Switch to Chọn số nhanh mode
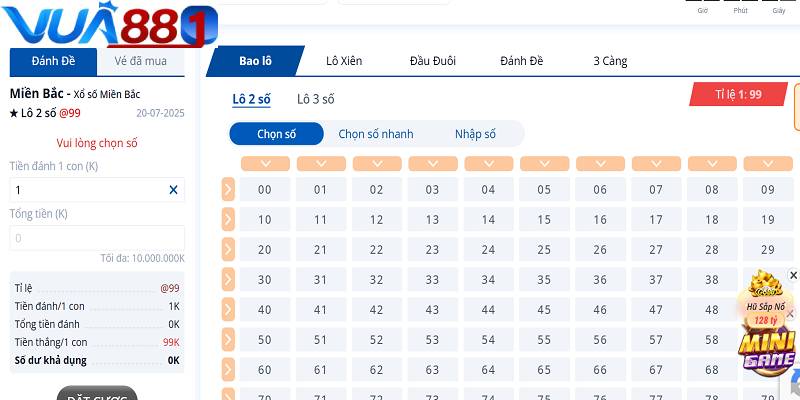The image size is (800, 400). tap(376, 134)
